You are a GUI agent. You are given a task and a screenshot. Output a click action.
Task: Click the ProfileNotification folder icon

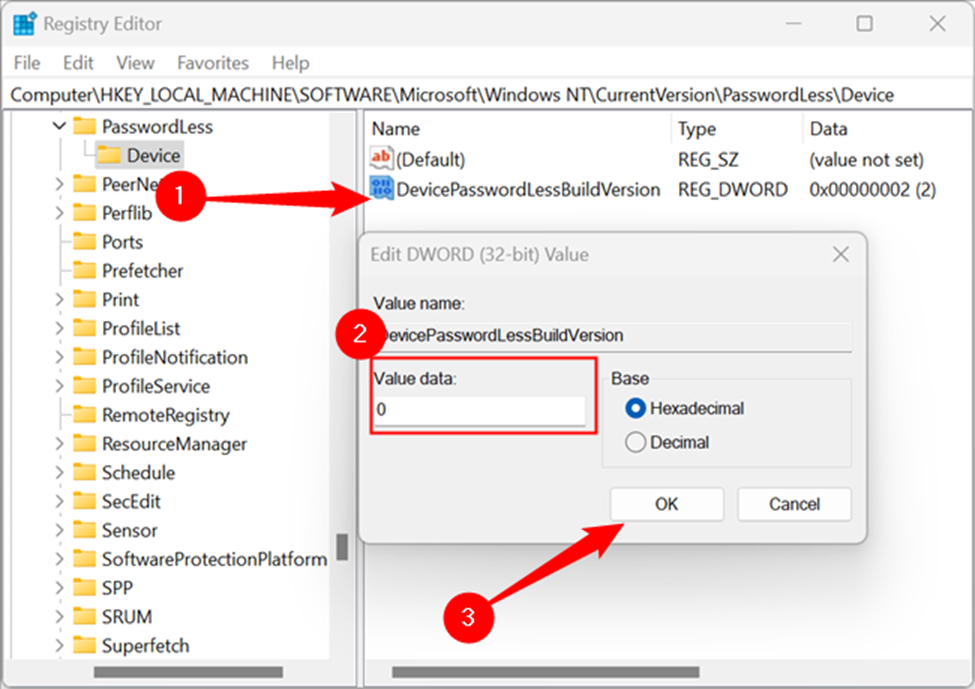pos(84,357)
